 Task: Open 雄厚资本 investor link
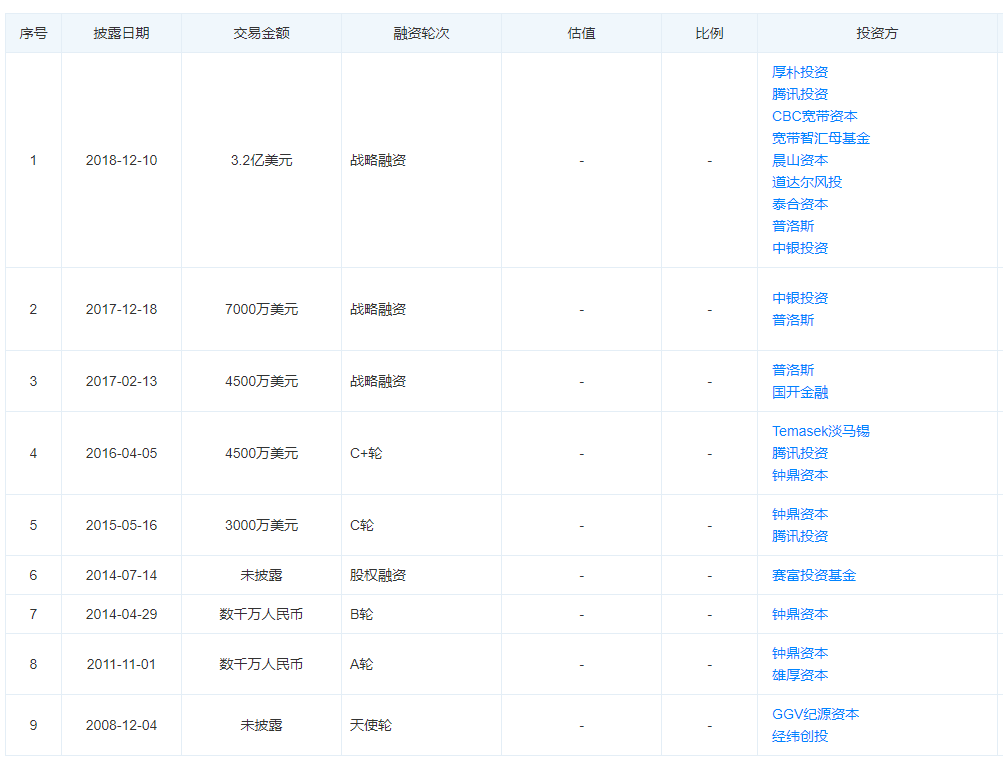click(x=800, y=675)
